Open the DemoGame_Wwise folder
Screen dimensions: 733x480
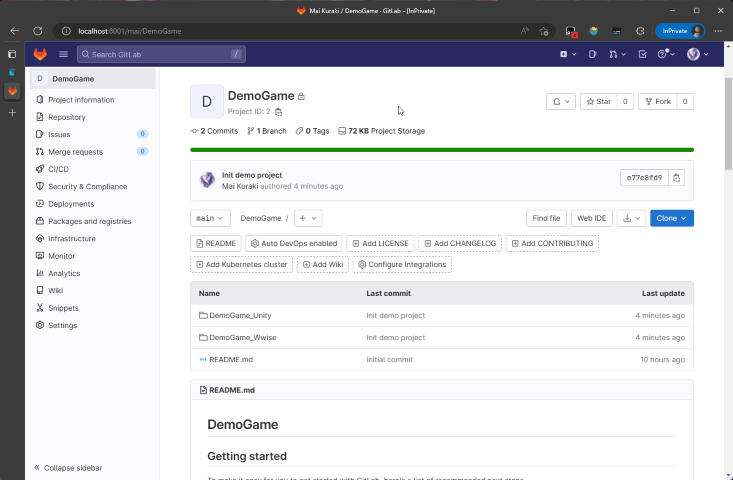click(x=243, y=337)
